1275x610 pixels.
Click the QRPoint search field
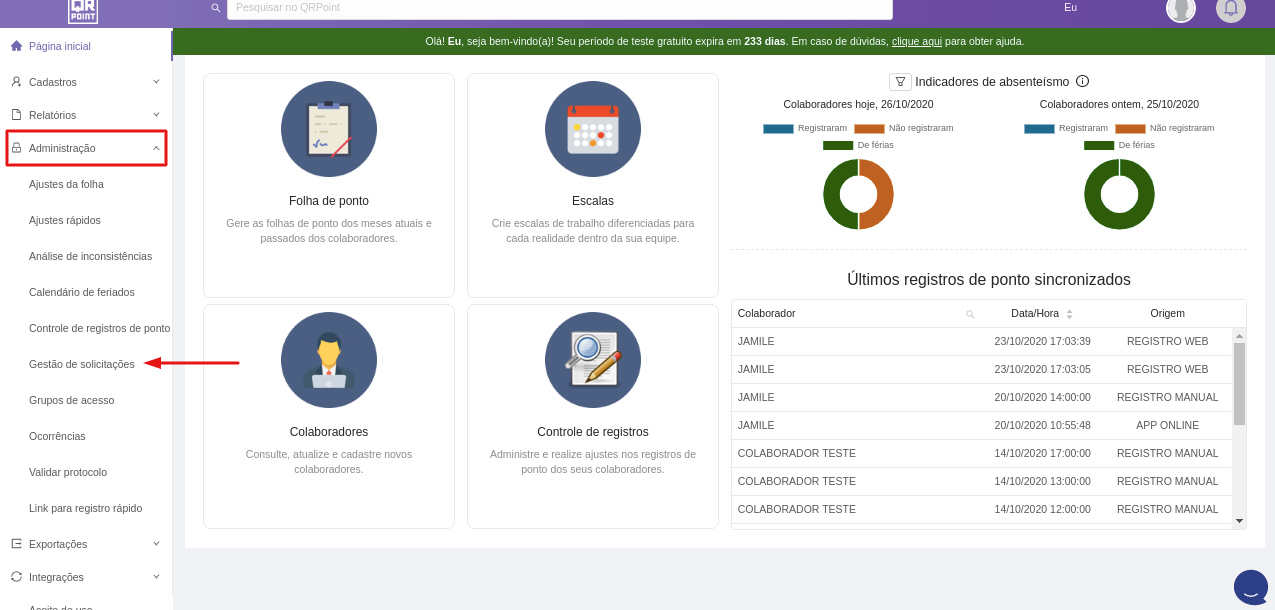[x=559, y=8]
